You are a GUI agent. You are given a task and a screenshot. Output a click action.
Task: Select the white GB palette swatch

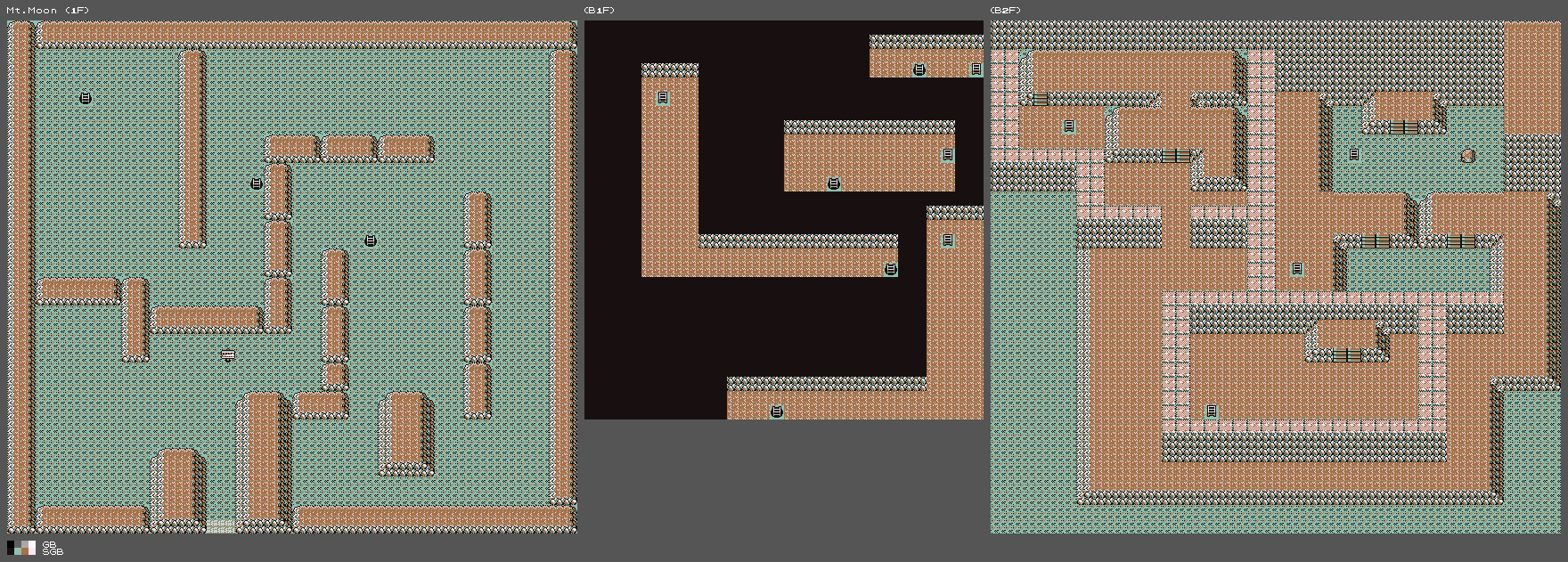click(x=32, y=544)
